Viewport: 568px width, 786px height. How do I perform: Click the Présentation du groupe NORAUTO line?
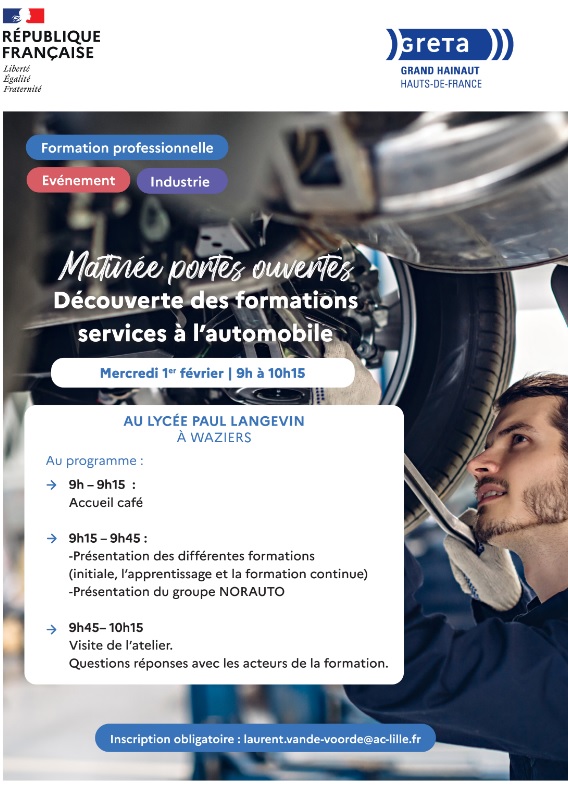click(x=176, y=592)
